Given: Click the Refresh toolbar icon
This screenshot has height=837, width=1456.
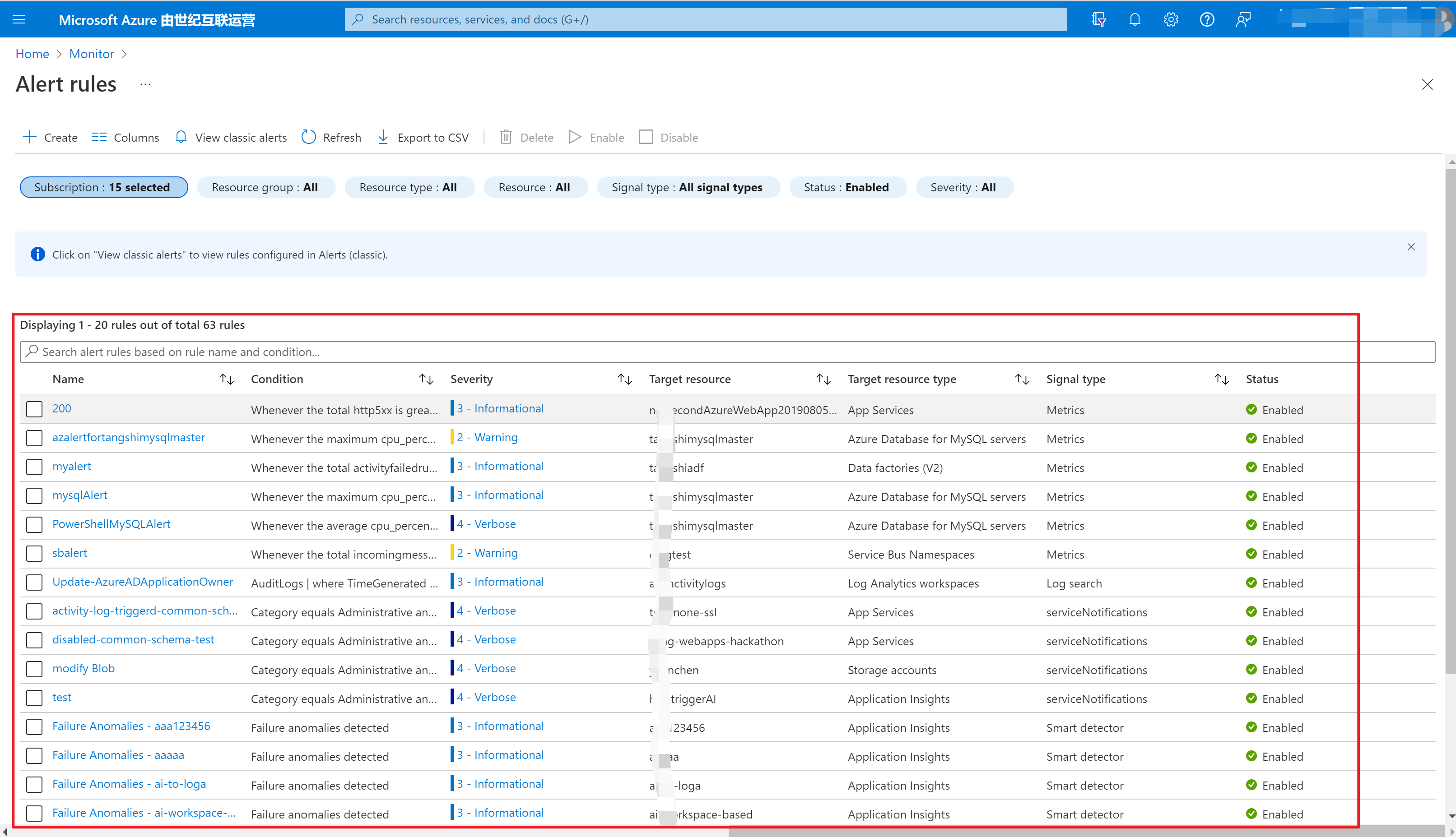Looking at the screenshot, I should pyautogui.click(x=309, y=137).
